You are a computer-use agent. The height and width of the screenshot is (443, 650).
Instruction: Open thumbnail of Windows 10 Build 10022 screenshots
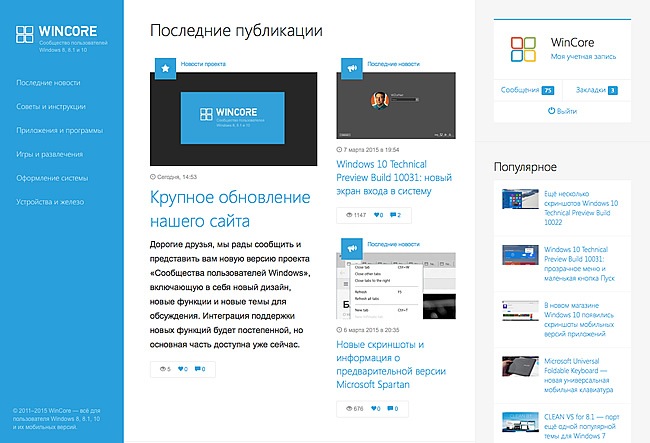pyautogui.click(x=520, y=199)
